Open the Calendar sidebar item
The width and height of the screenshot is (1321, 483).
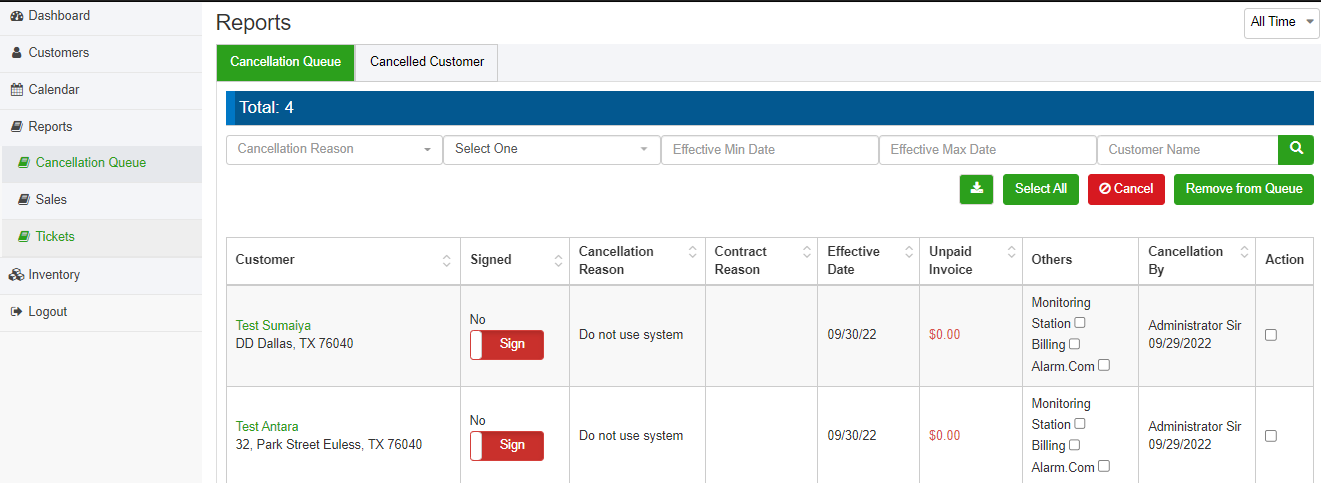[53, 90]
